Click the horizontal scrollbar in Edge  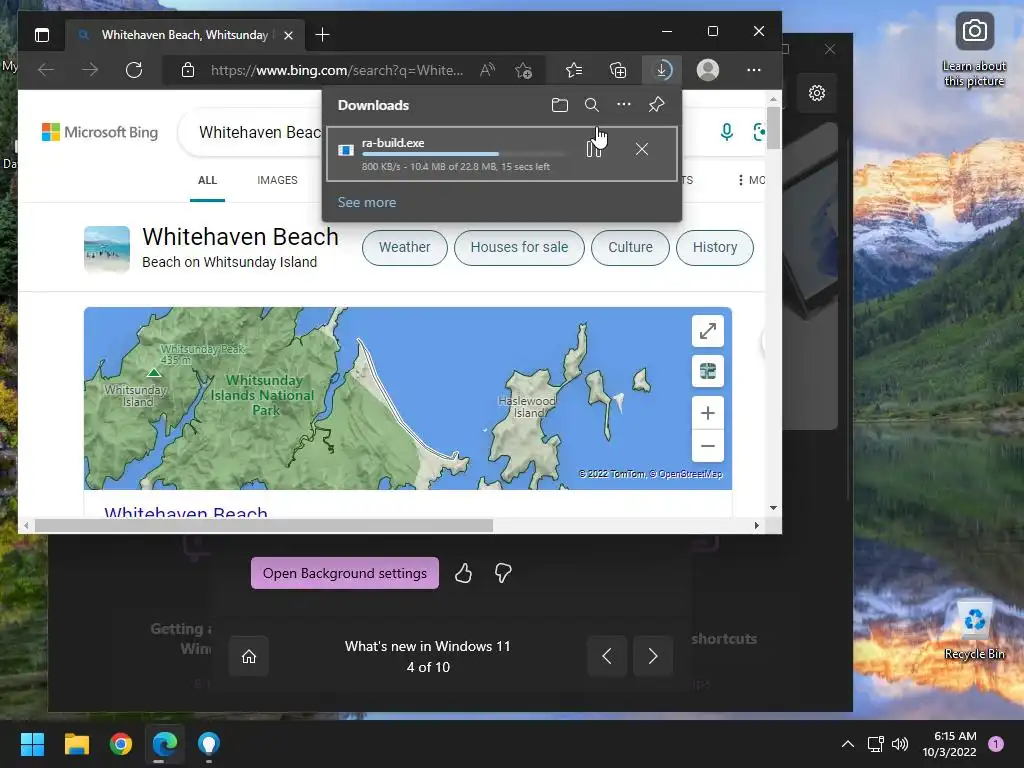264,525
